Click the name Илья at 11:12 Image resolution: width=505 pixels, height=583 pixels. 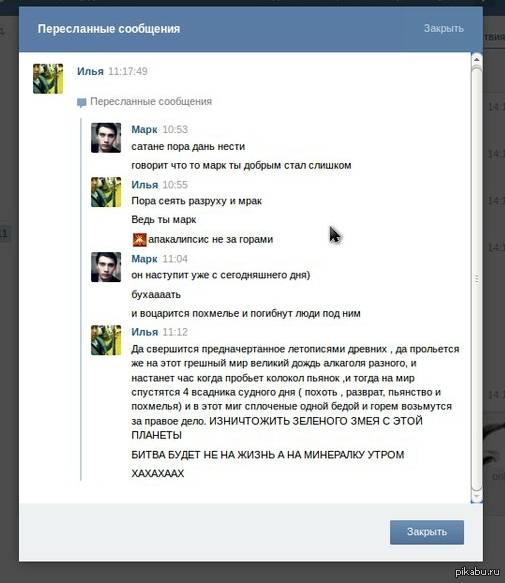[x=144, y=332]
